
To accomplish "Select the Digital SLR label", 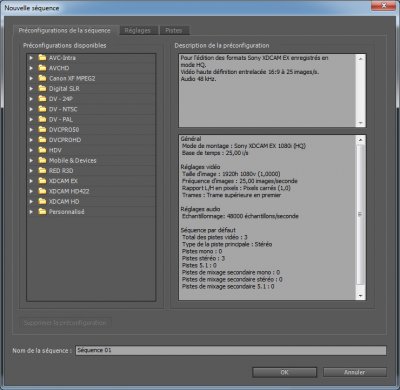I will tap(64, 89).
